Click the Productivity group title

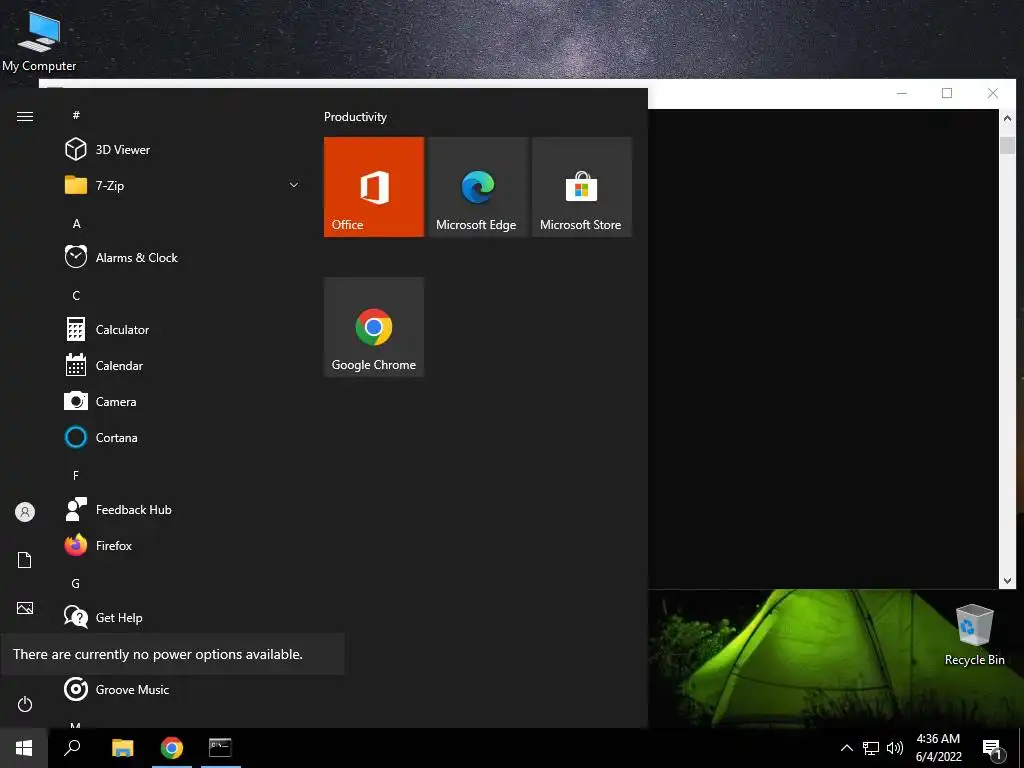(x=355, y=117)
